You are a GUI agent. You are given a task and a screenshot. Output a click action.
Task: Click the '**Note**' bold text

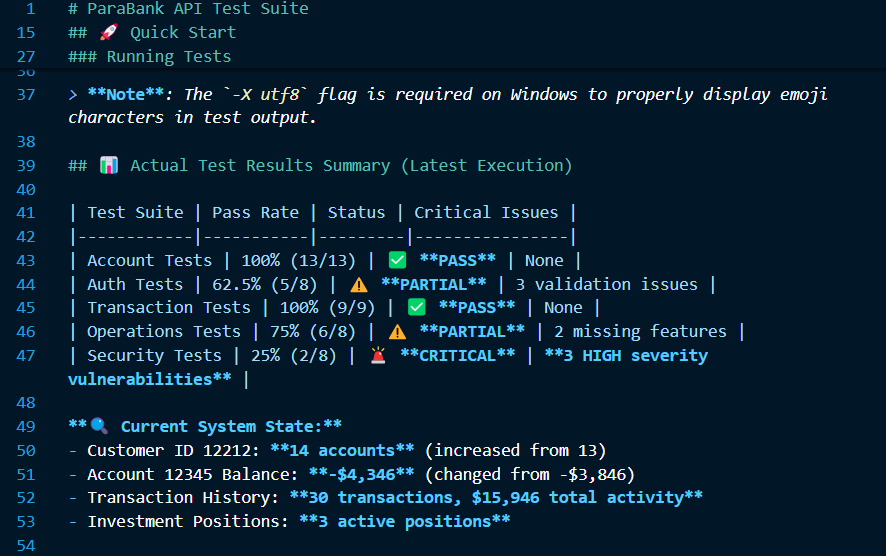tap(125, 94)
